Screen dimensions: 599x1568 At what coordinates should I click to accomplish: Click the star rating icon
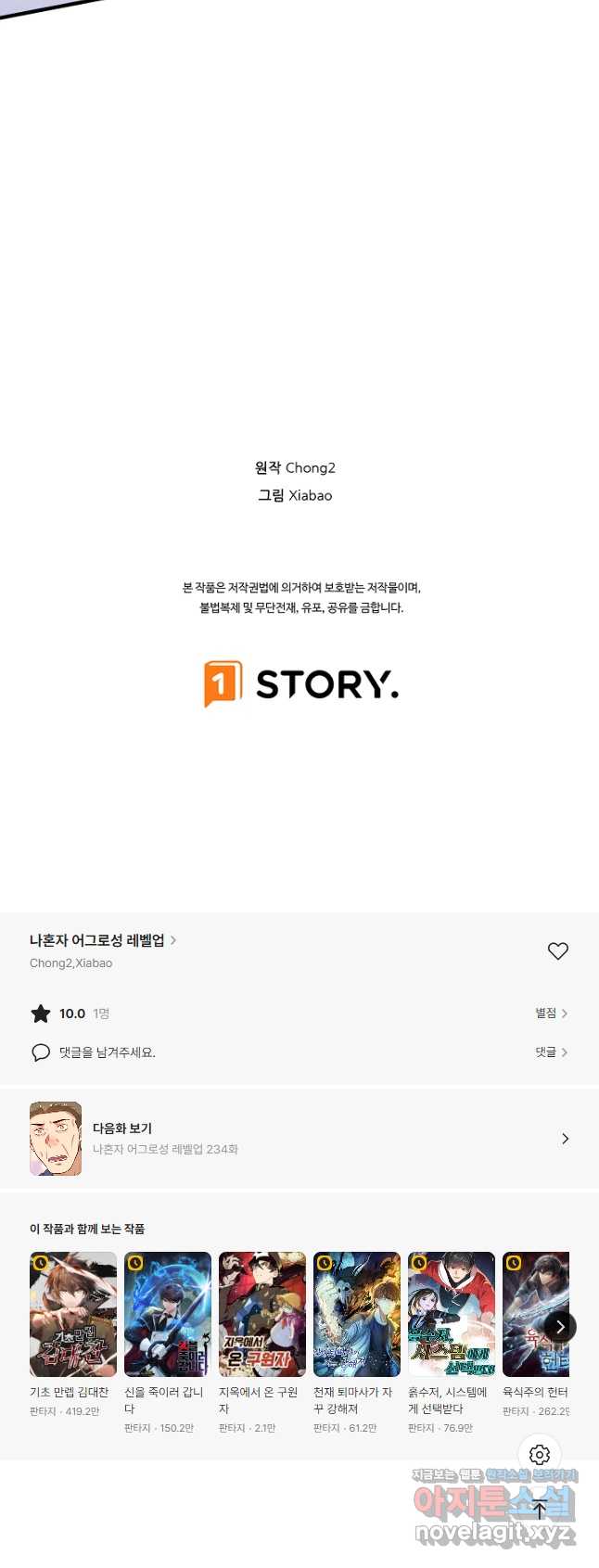pyautogui.click(x=41, y=1013)
